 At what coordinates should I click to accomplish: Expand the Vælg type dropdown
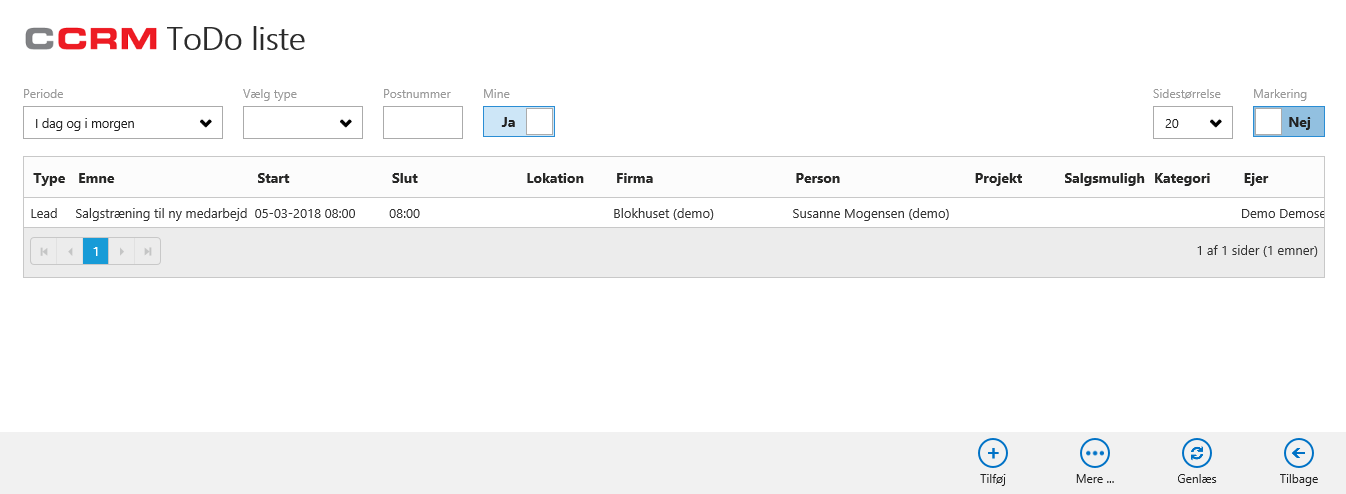click(303, 123)
